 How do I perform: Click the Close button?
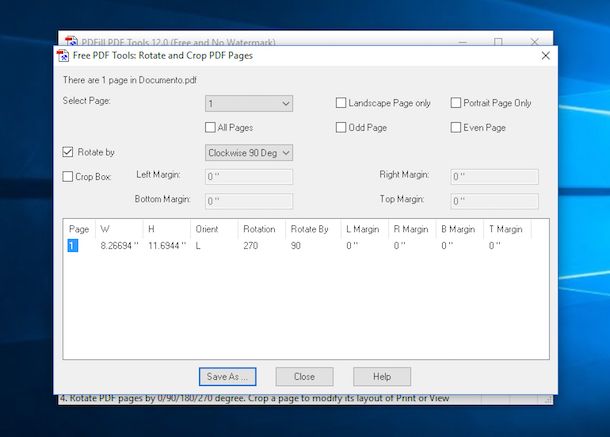pyautogui.click(x=304, y=377)
